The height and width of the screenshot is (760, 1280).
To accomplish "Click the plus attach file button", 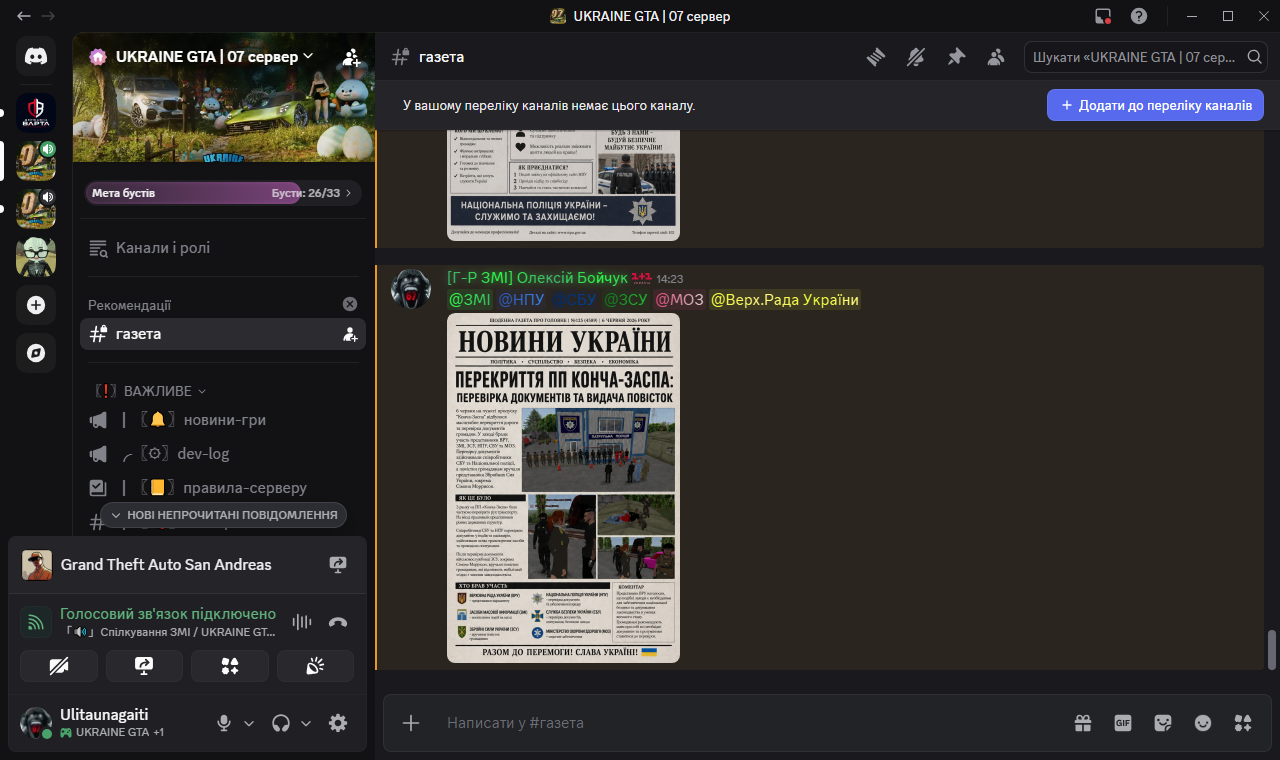I will coord(410,723).
